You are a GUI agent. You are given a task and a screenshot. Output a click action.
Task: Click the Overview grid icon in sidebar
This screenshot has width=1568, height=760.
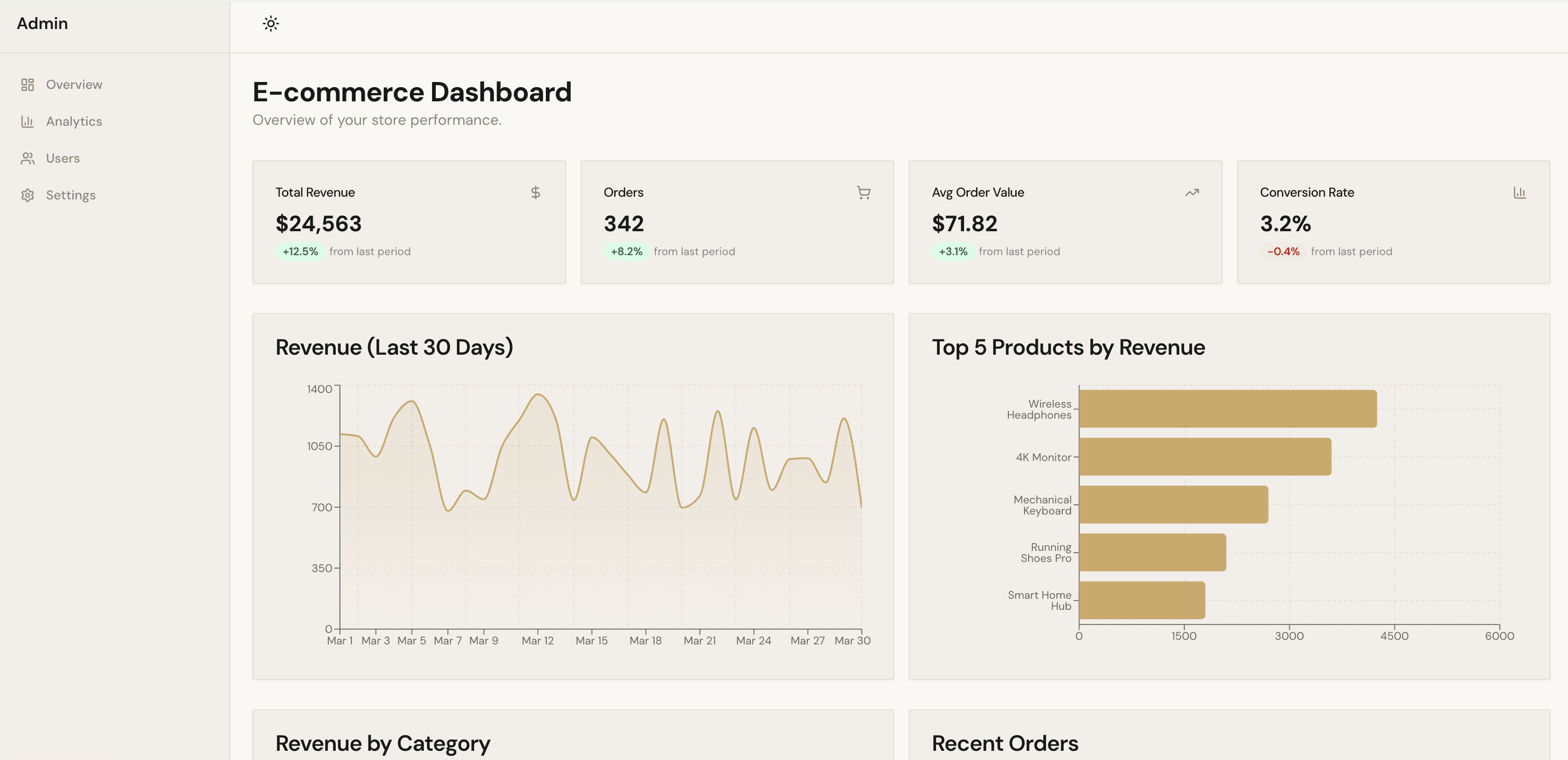coord(27,85)
